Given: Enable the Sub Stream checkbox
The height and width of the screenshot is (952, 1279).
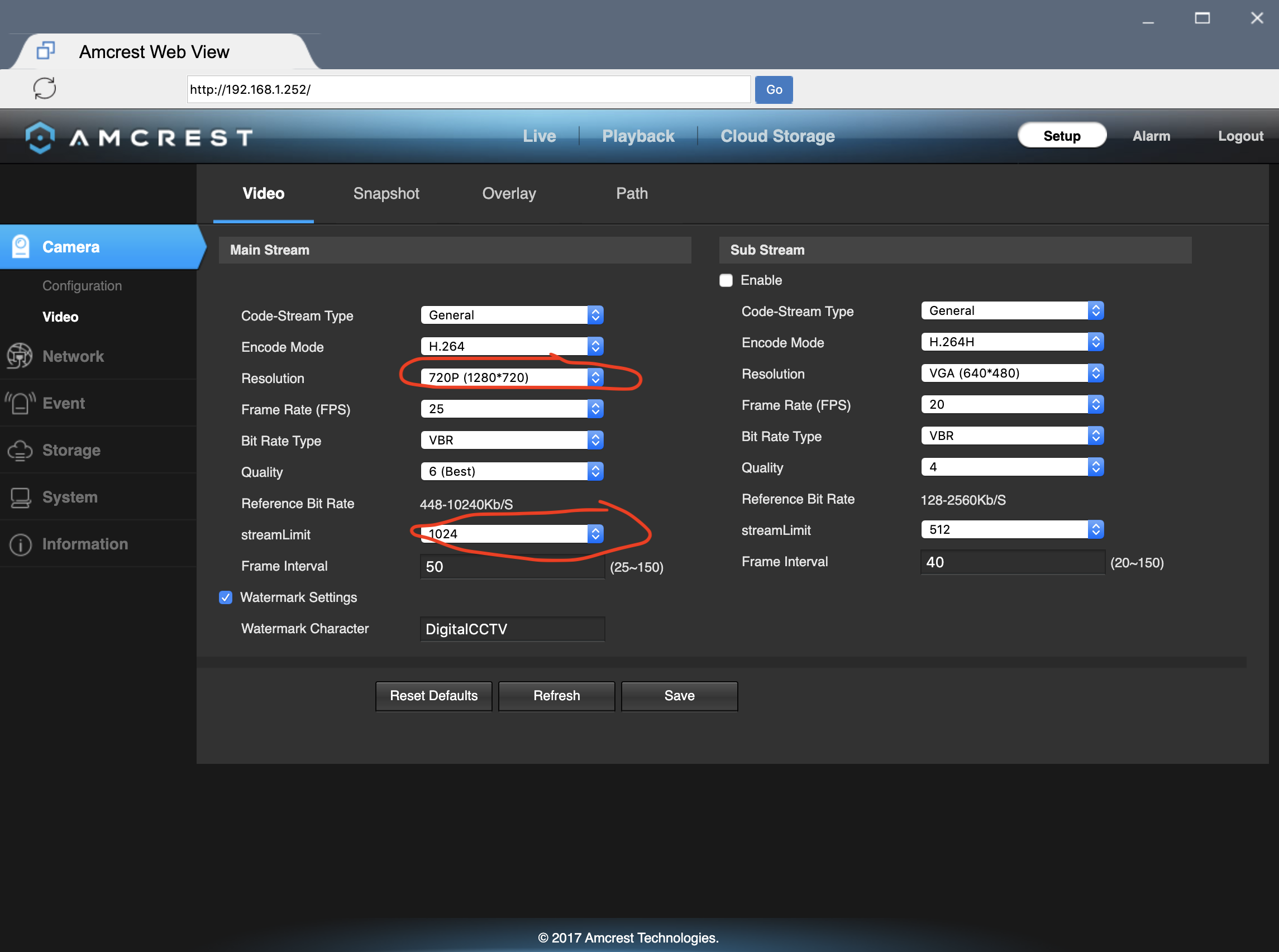Looking at the screenshot, I should [x=726, y=280].
